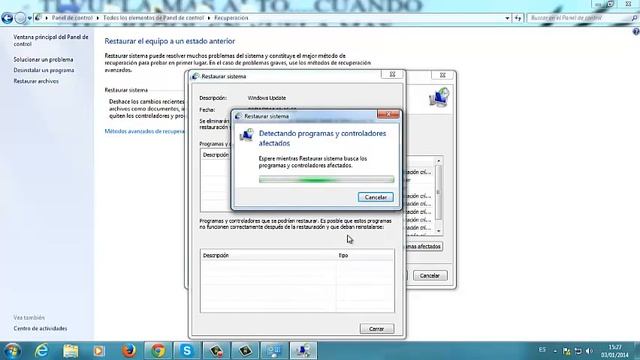Screen dimensions: 640x360
Task: Click 'Tipo' column header in lower list
Action: [365, 256]
